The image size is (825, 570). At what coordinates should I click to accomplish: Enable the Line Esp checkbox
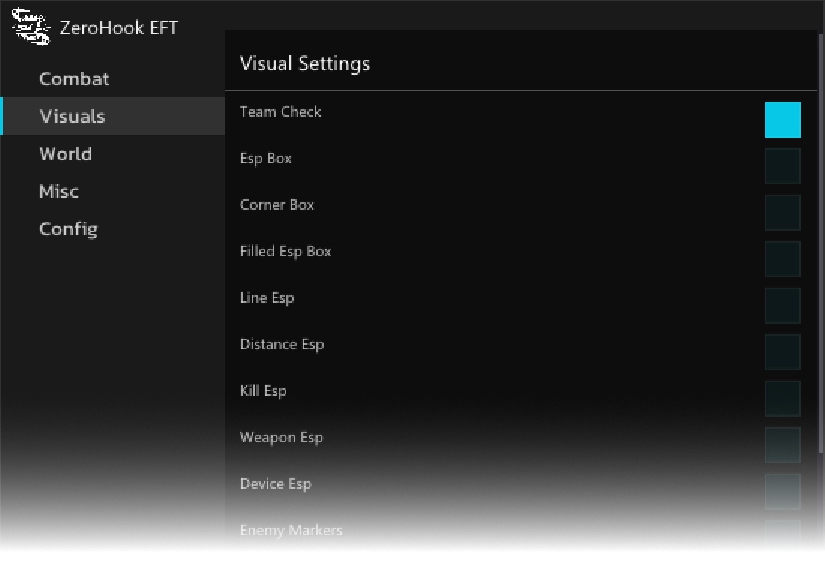[x=782, y=306]
